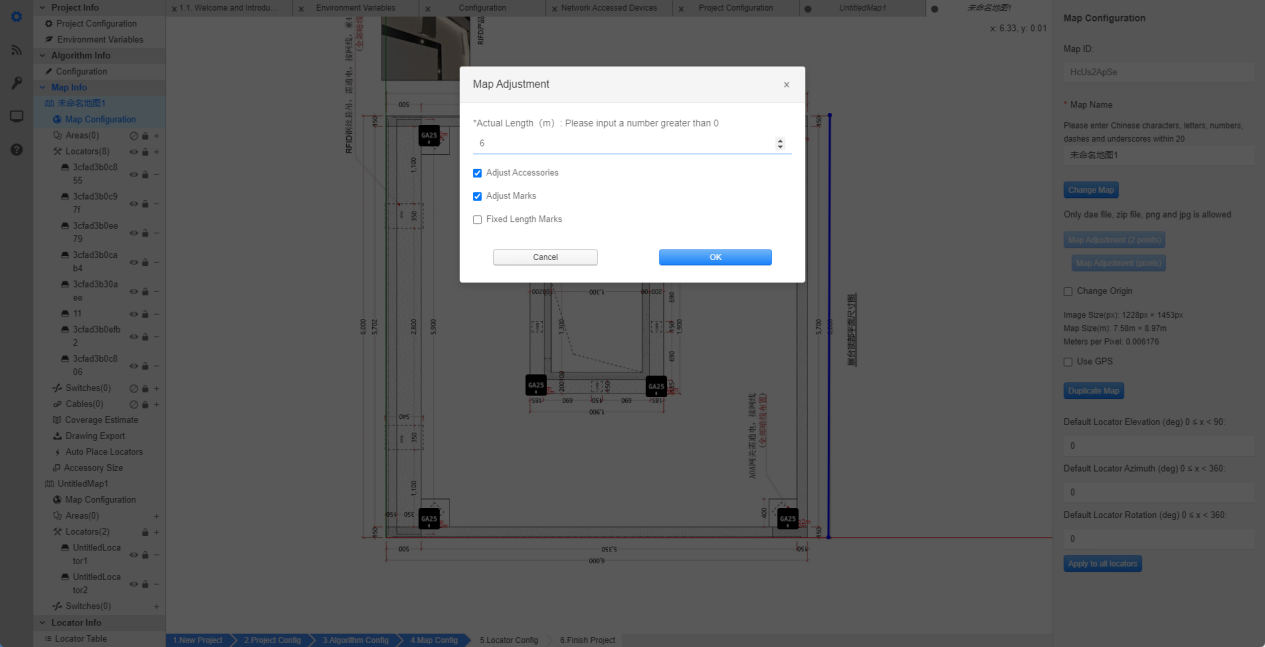The width and height of the screenshot is (1265, 647).
Task: Switch to the Environment Variables tab
Action: click(x=355, y=8)
